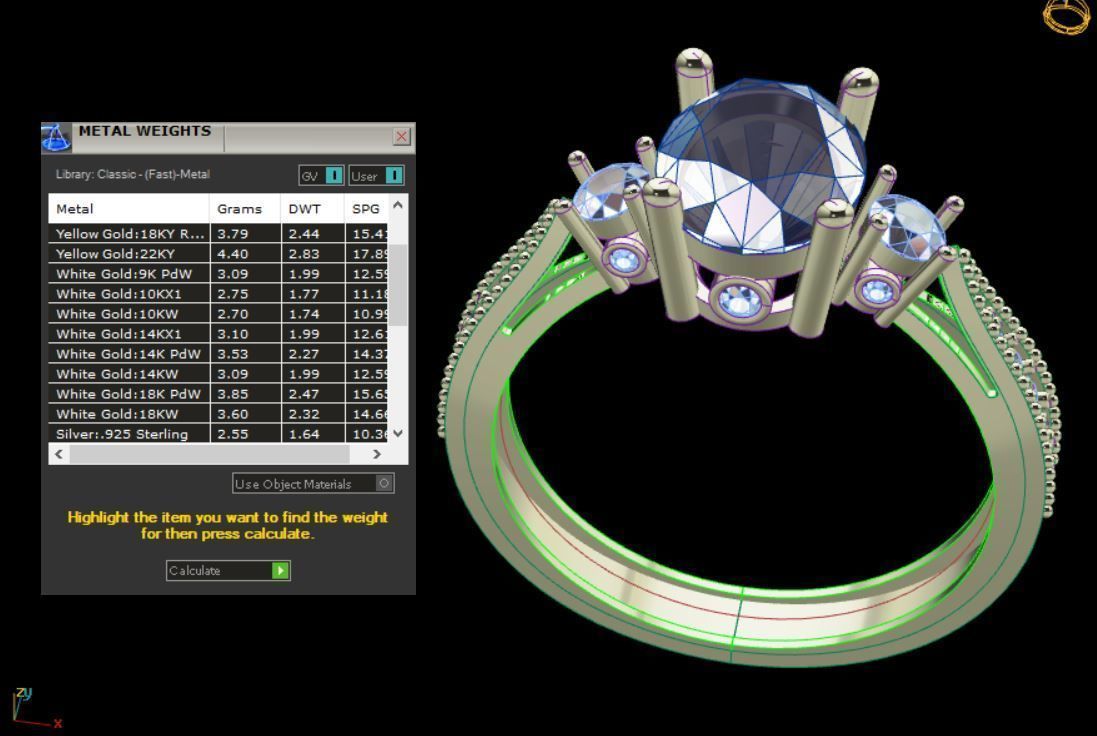The height and width of the screenshot is (736, 1097).
Task: Sort by the Metal column header
Action: click(x=129, y=208)
